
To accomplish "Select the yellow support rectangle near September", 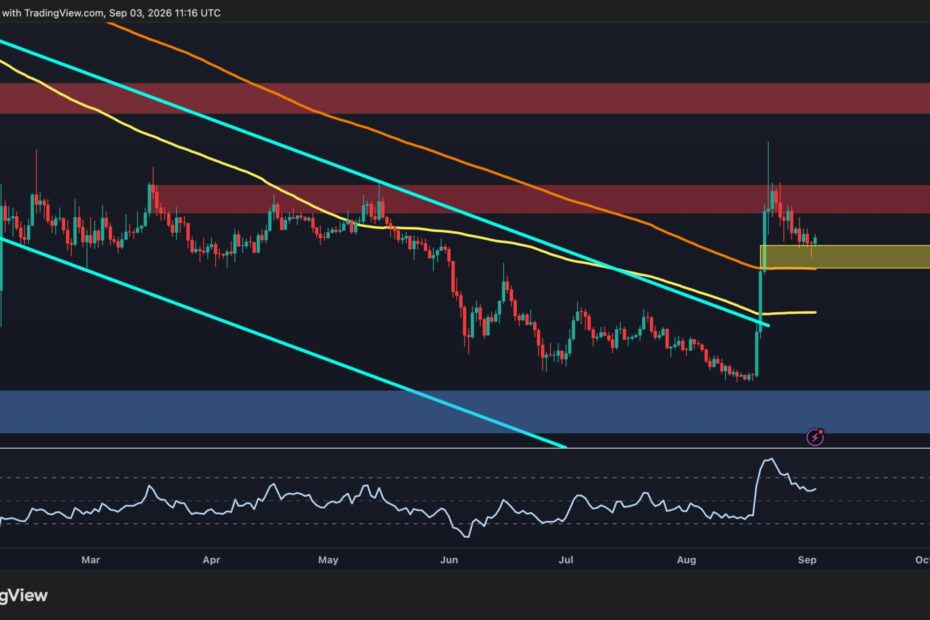I will click(845, 256).
